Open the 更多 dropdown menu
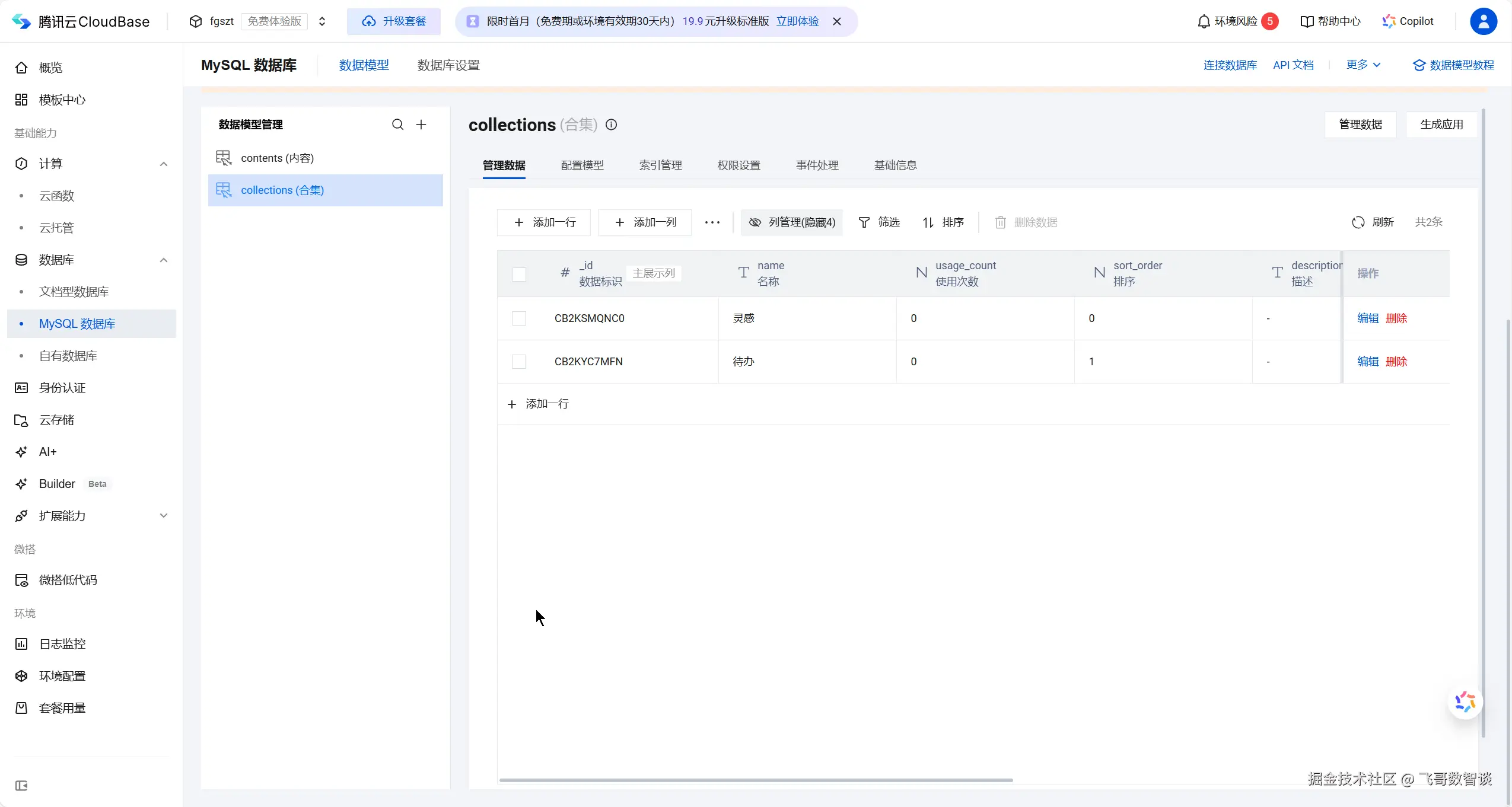Image resolution: width=1512 pixels, height=807 pixels. (1363, 65)
